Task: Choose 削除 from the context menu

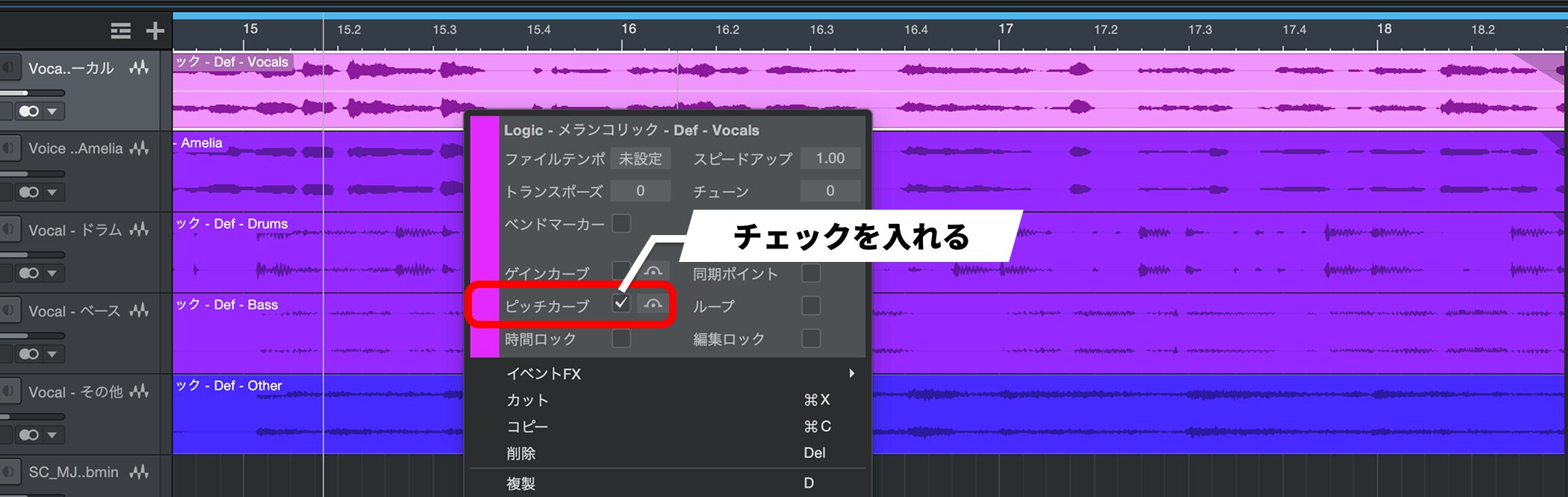Action: [668, 453]
